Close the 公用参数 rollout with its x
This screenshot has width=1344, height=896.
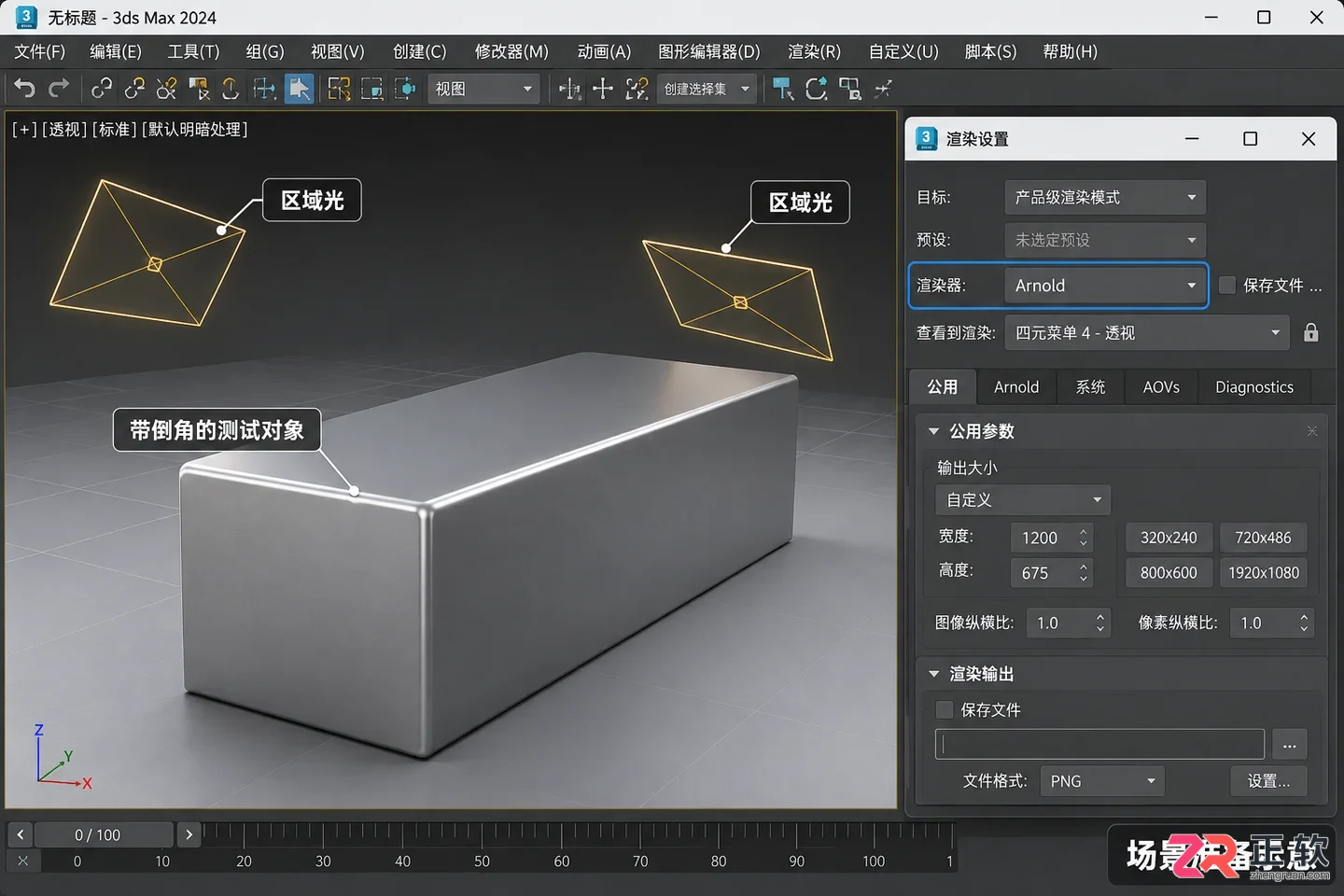click(1311, 431)
